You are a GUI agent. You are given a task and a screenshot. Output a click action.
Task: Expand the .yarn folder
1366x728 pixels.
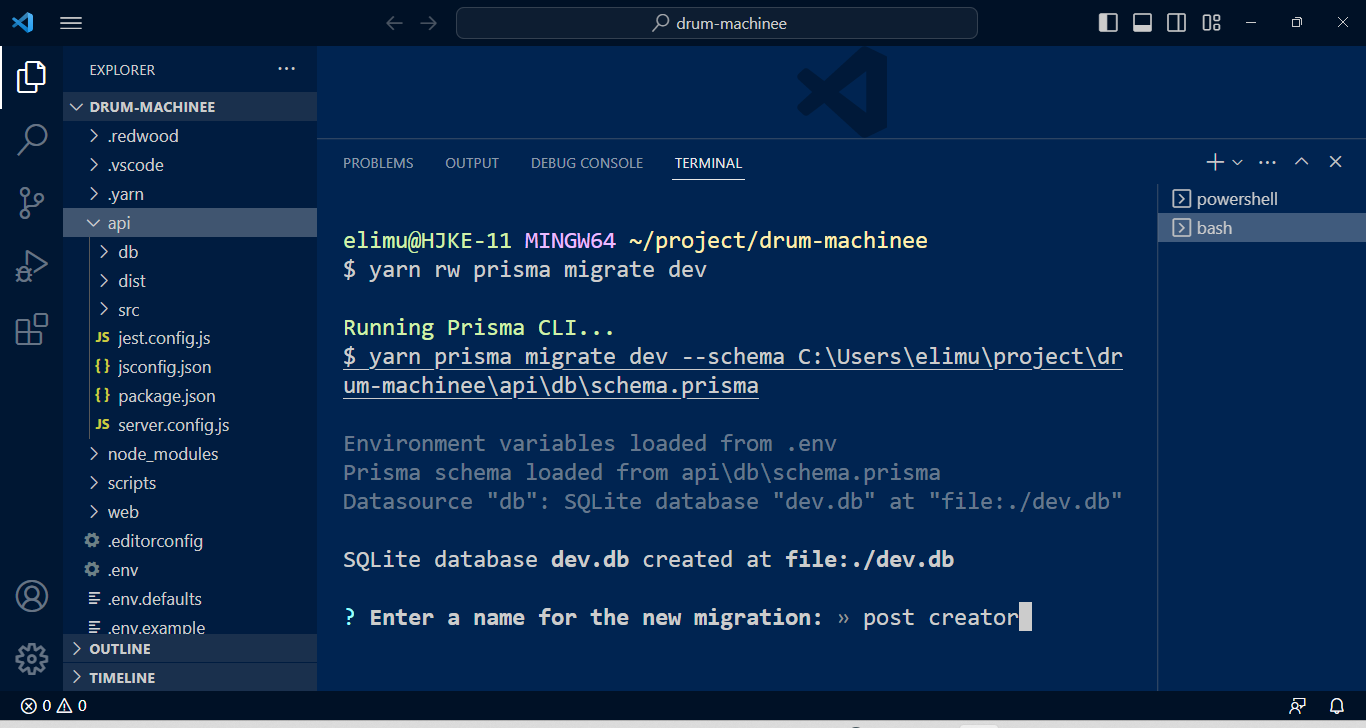[190, 194]
